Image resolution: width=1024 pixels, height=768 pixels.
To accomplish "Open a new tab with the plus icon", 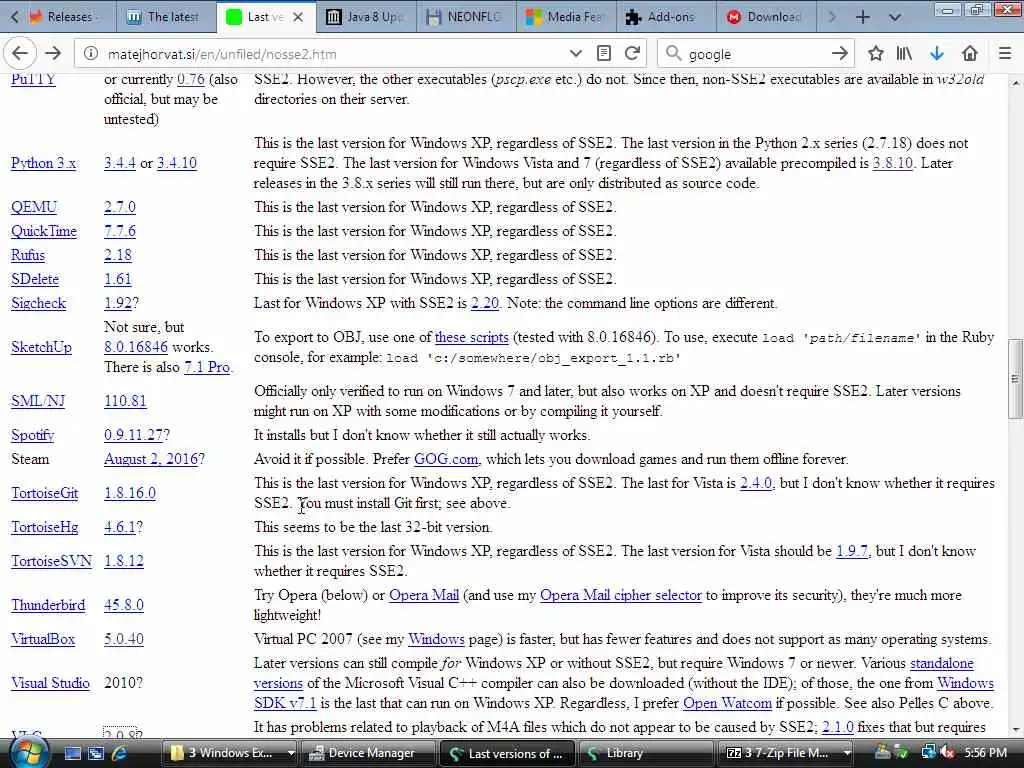I will [x=863, y=17].
